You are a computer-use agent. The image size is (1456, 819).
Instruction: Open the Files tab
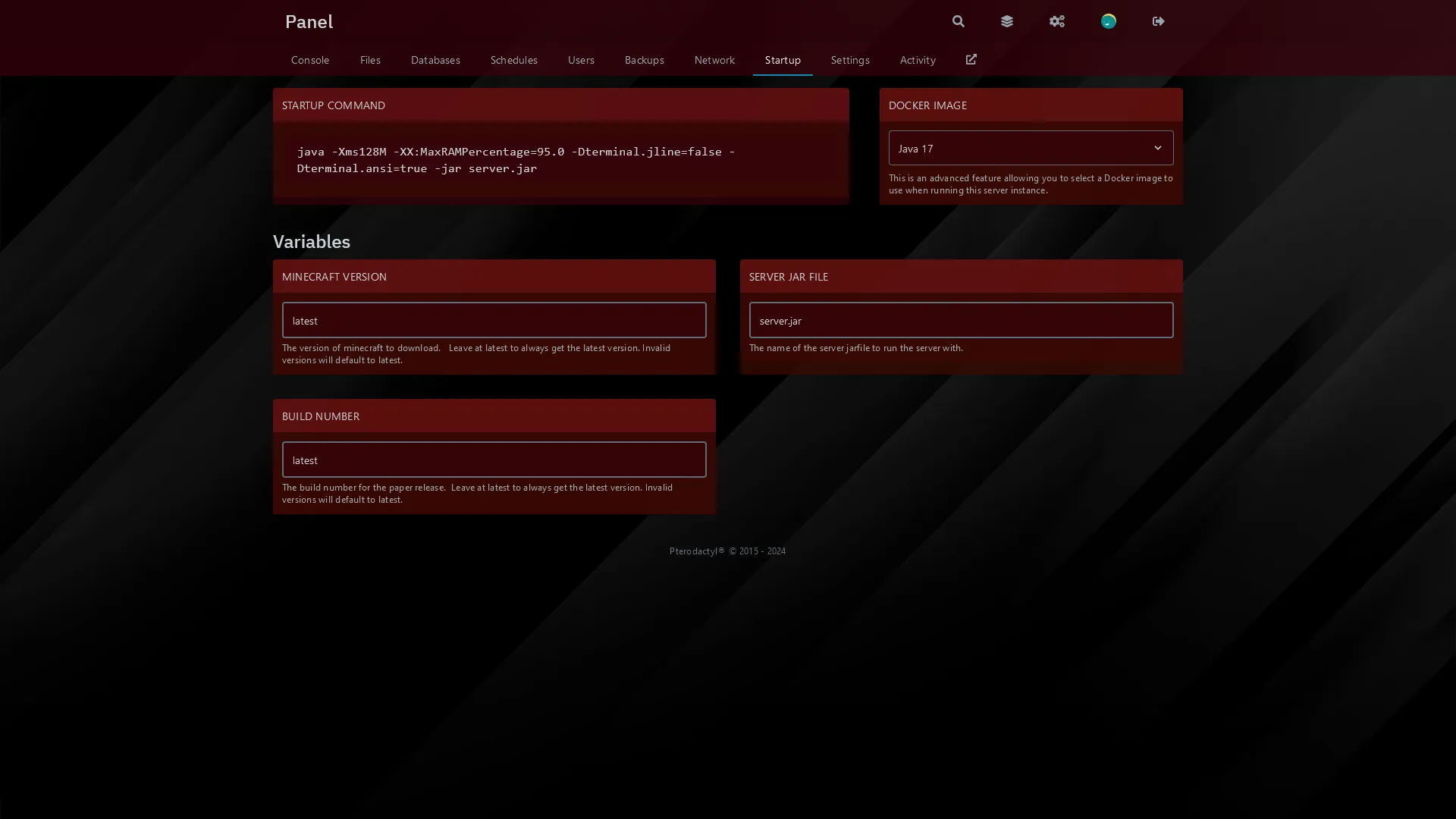click(x=370, y=60)
